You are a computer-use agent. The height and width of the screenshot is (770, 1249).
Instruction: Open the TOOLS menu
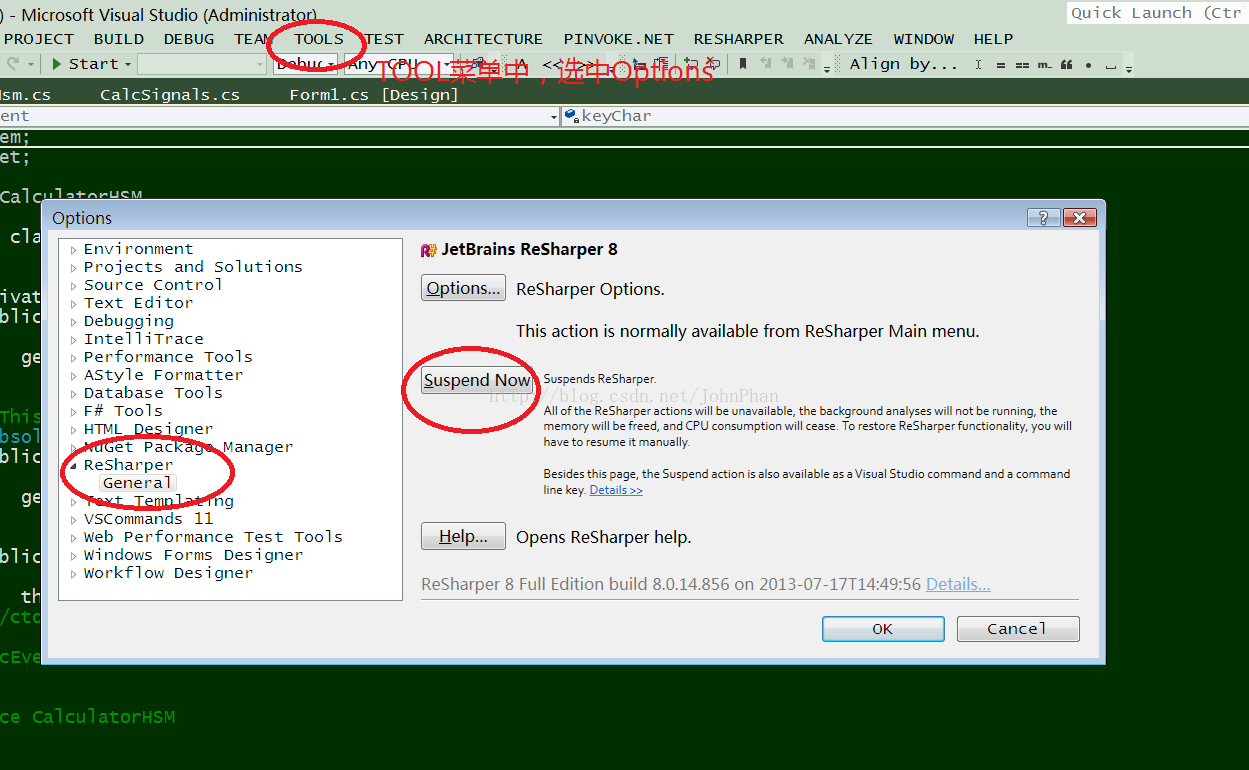[319, 39]
